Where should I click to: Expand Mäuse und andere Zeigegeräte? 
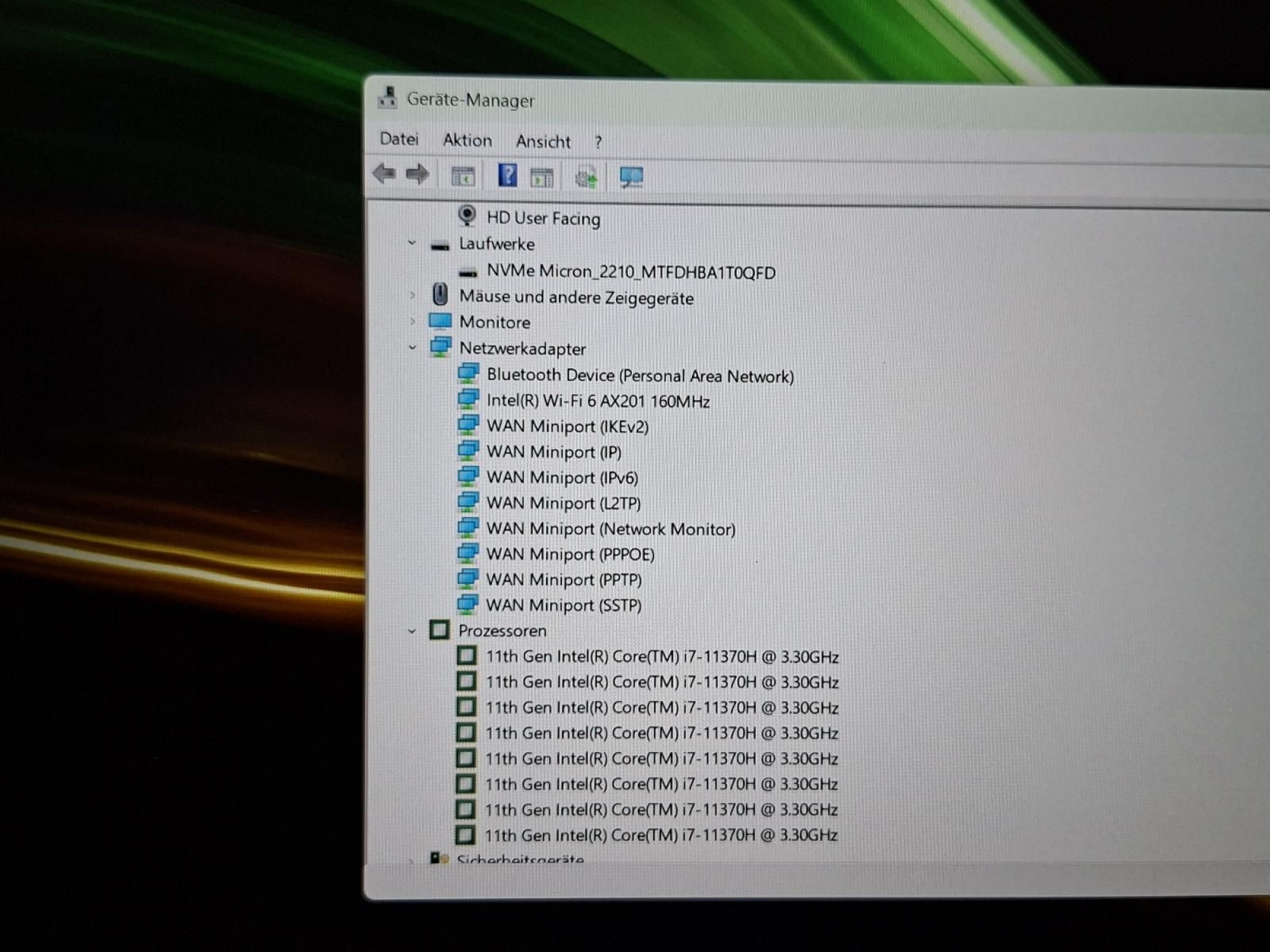pyautogui.click(x=412, y=295)
